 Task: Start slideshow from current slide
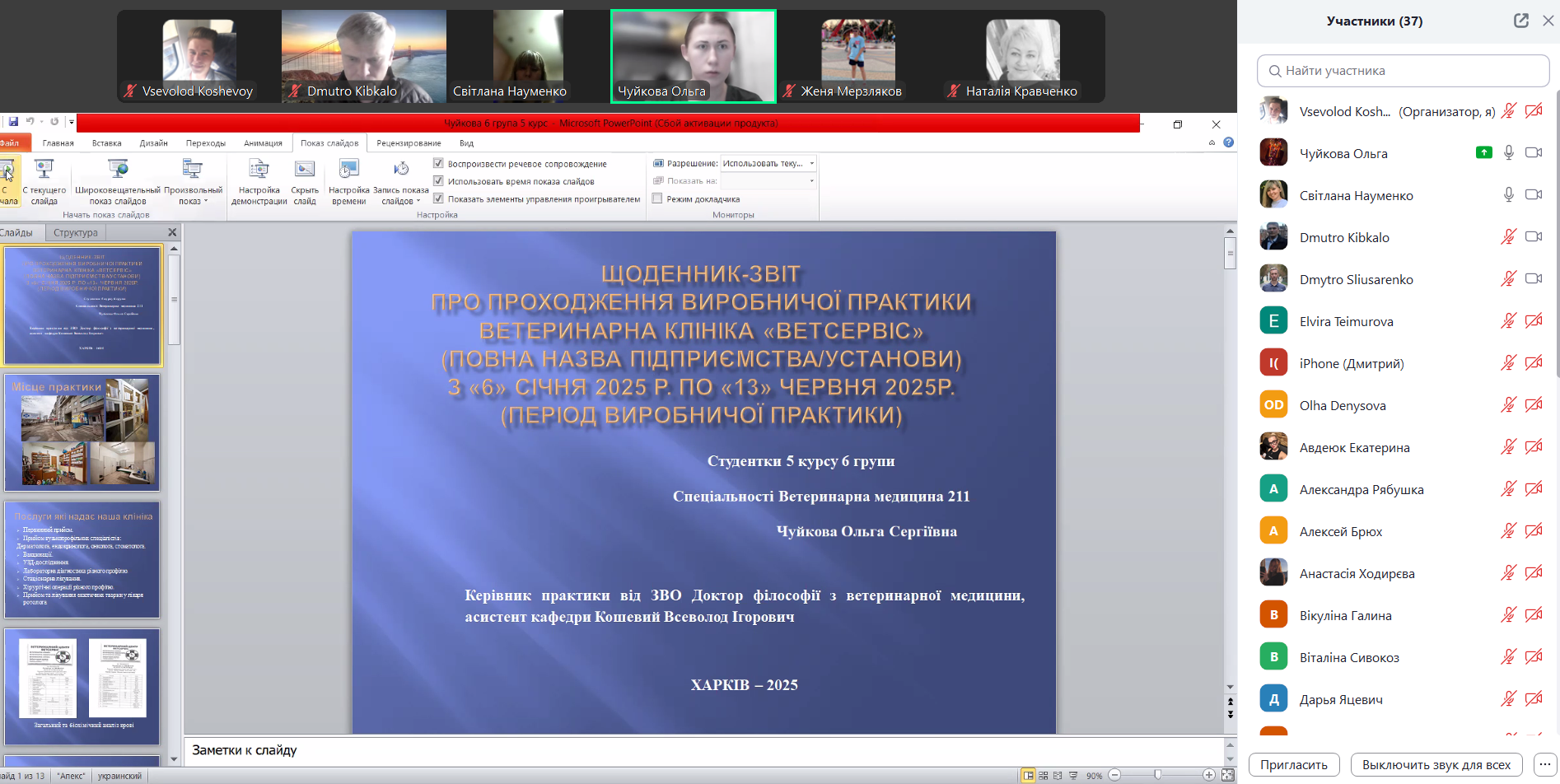(44, 182)
